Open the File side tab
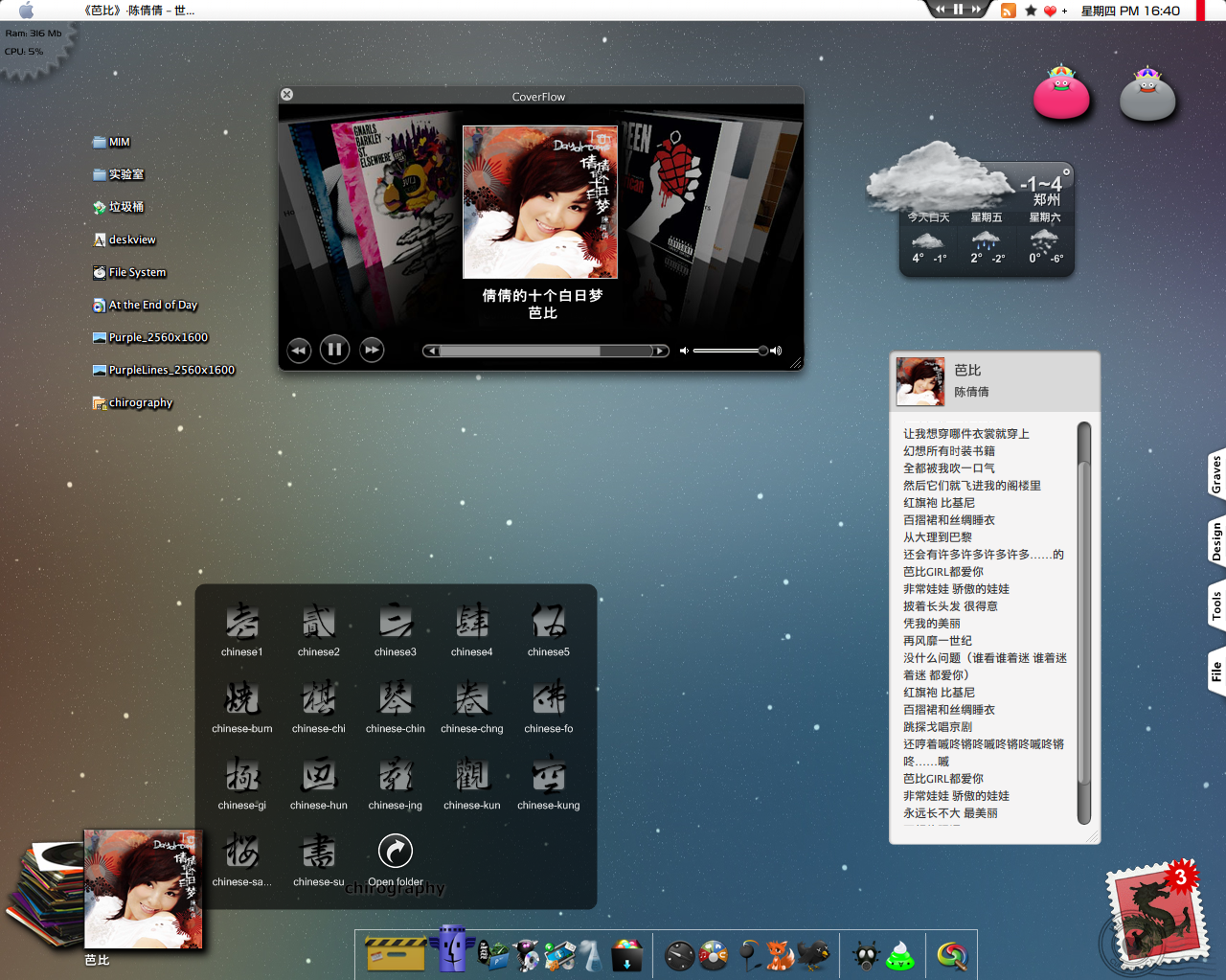 click(1215, 671)
